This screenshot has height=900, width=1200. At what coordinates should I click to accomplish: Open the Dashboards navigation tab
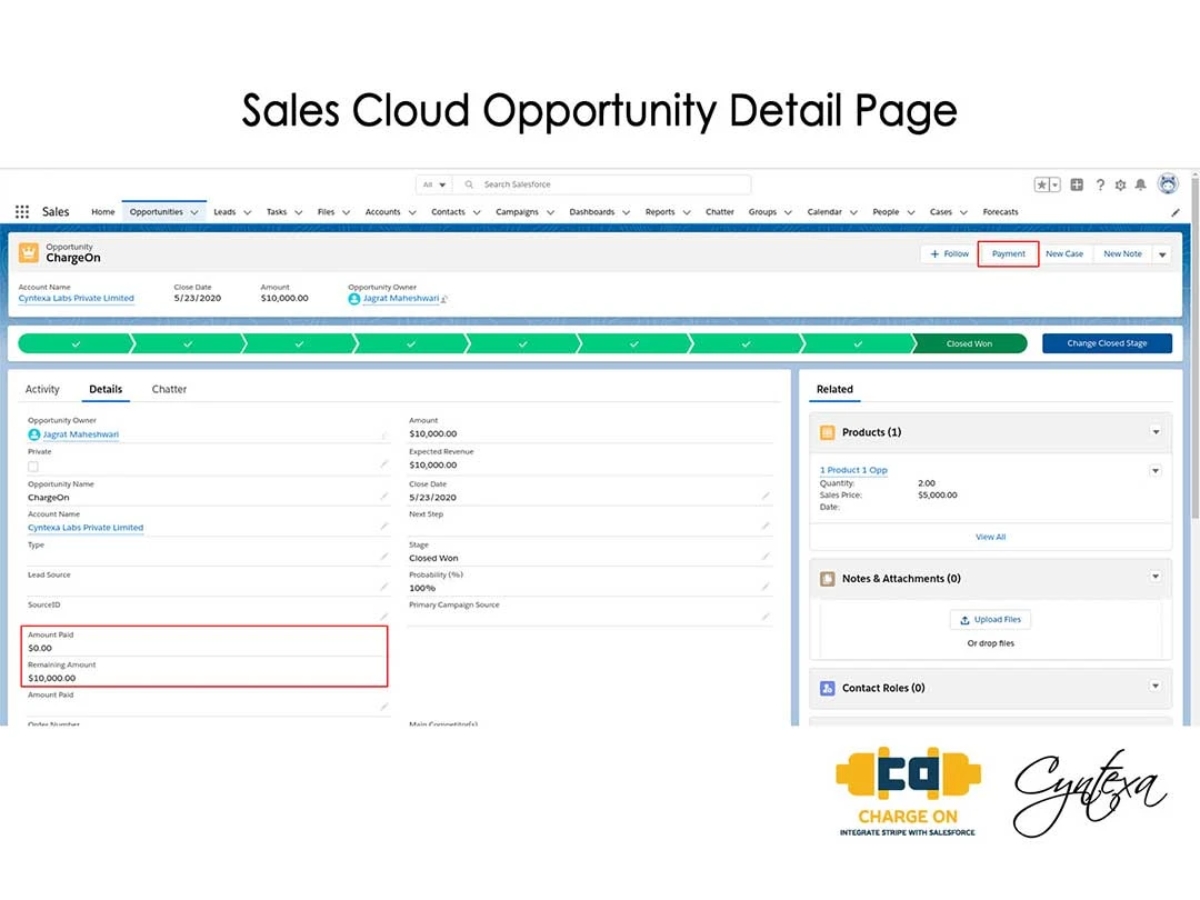click(x=592, y=212)
